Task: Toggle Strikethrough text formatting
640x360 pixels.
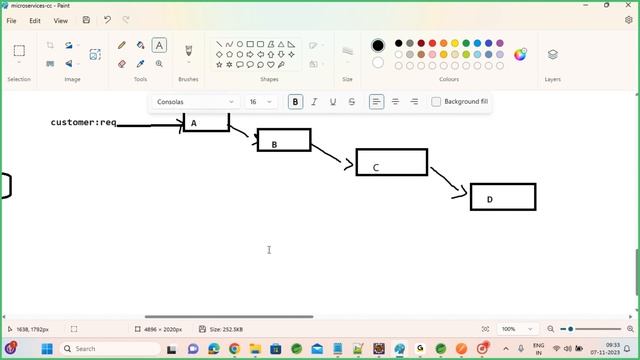Action: coord(351,102)
